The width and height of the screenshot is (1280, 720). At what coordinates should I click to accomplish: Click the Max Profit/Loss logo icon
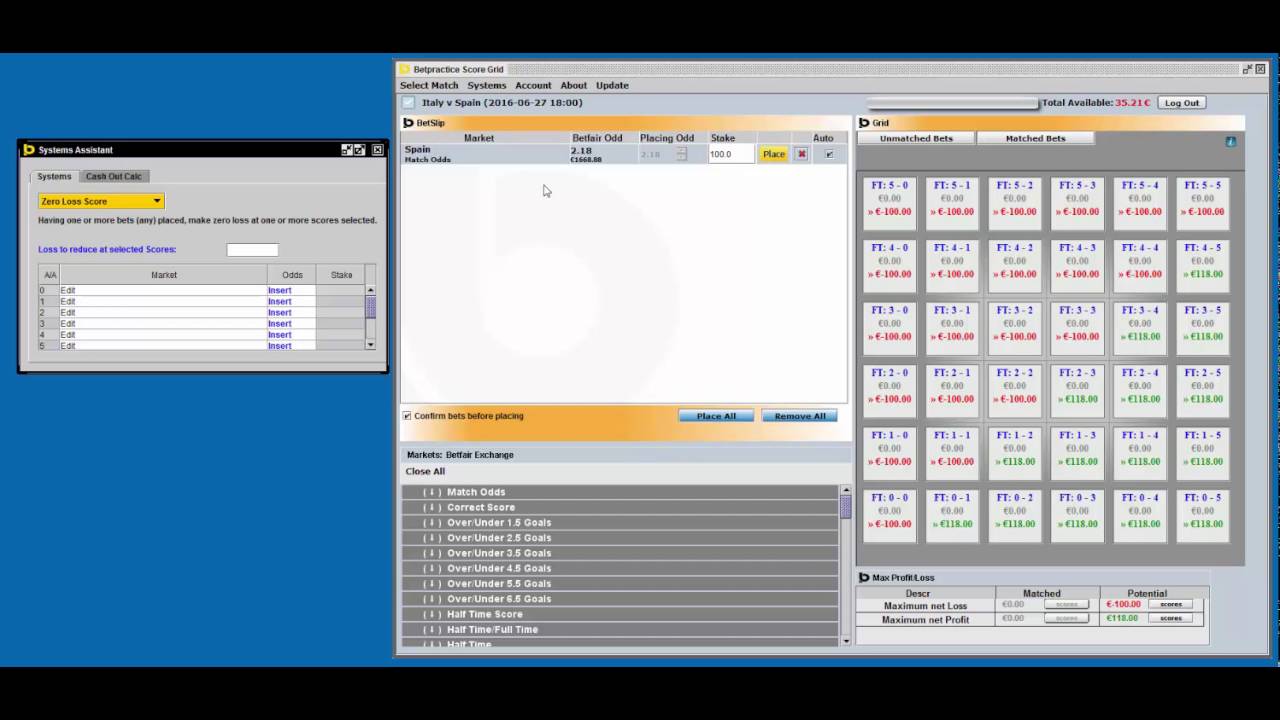click(864, 577)
